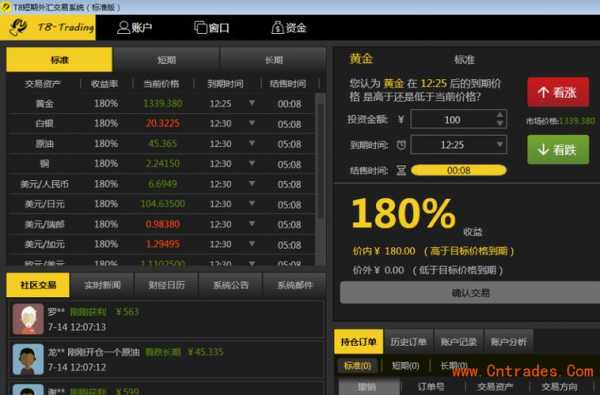
Task: Select the 短期(0) orders sub-tab
Action: pyautogui.click(x=406, y=366)
